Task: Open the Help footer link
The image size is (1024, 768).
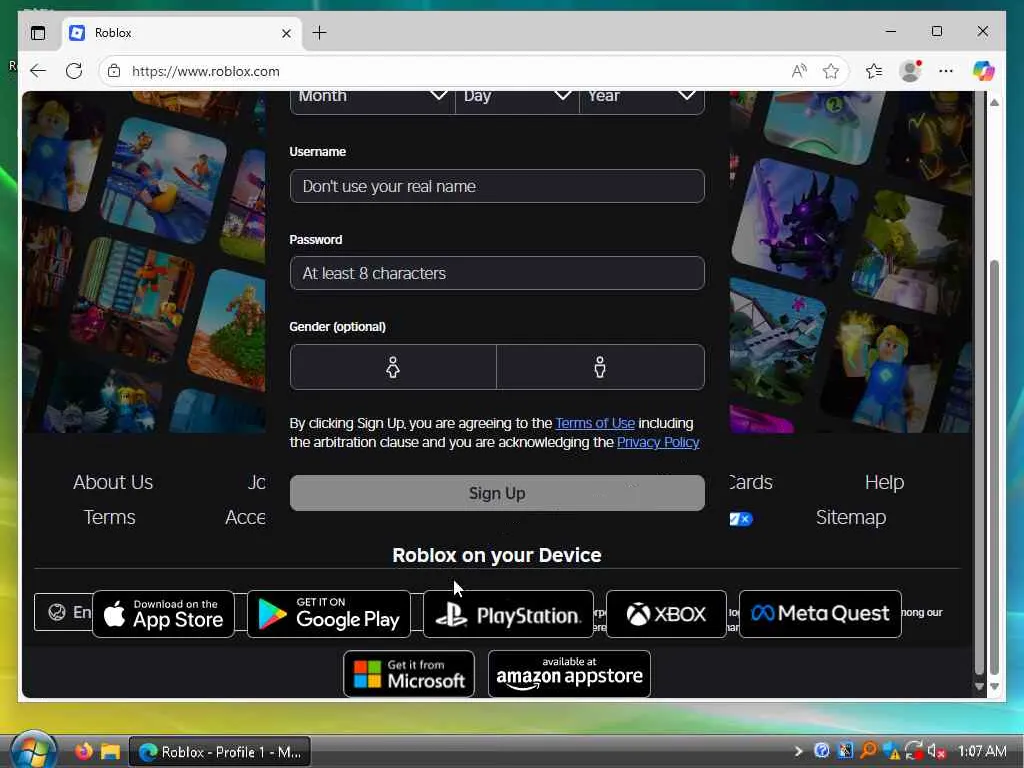Action: (884, 482)
